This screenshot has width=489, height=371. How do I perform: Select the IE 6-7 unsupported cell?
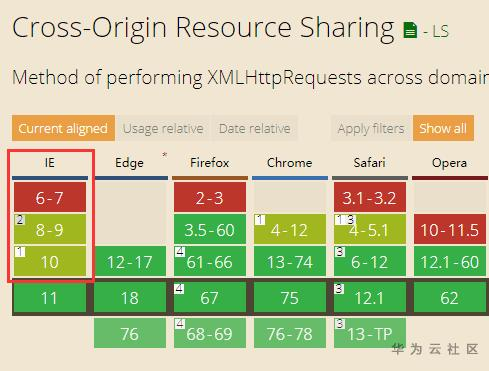pyautogui.click(x=50, y=197)
